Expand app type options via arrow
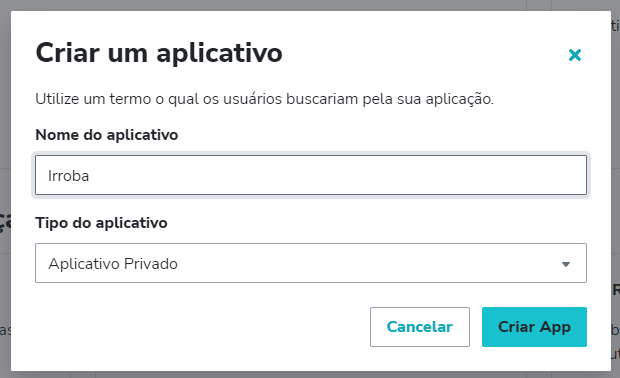Screen dimensions: 620x378 (x=566, y=264)
